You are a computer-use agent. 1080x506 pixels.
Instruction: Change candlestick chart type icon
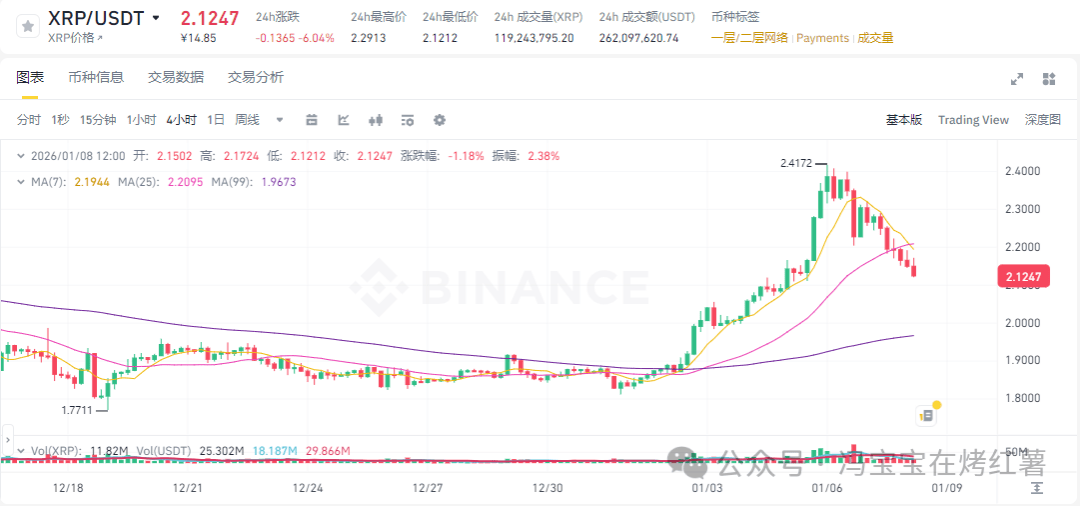pos(376,120)
